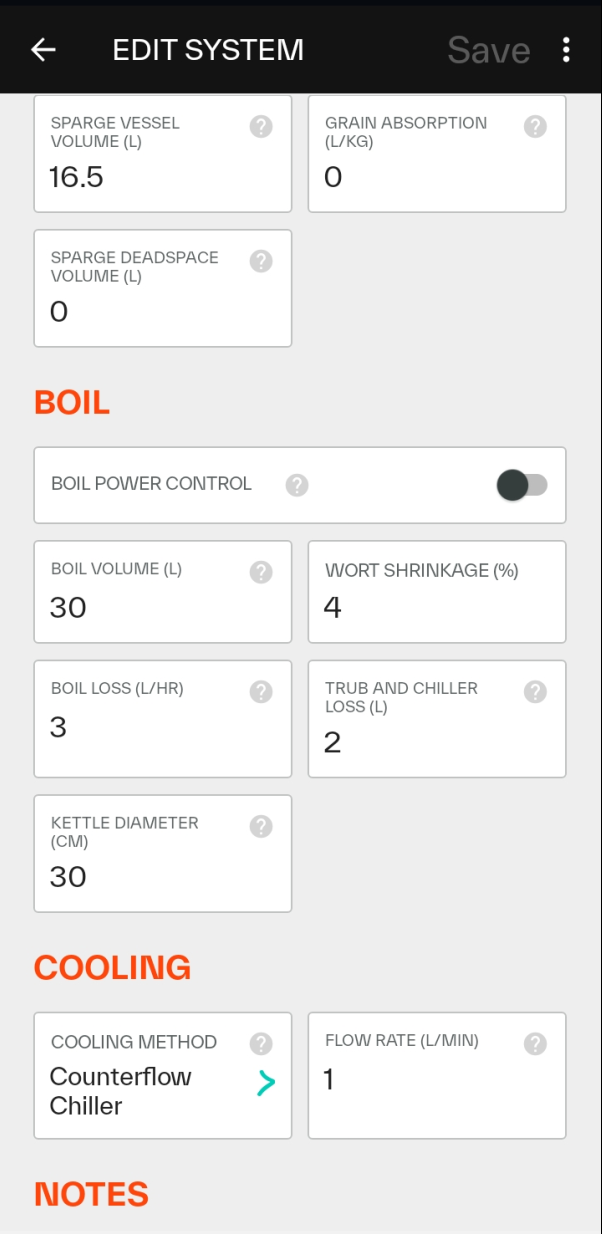Tap help icon for Boil Volume

(261, 572)
